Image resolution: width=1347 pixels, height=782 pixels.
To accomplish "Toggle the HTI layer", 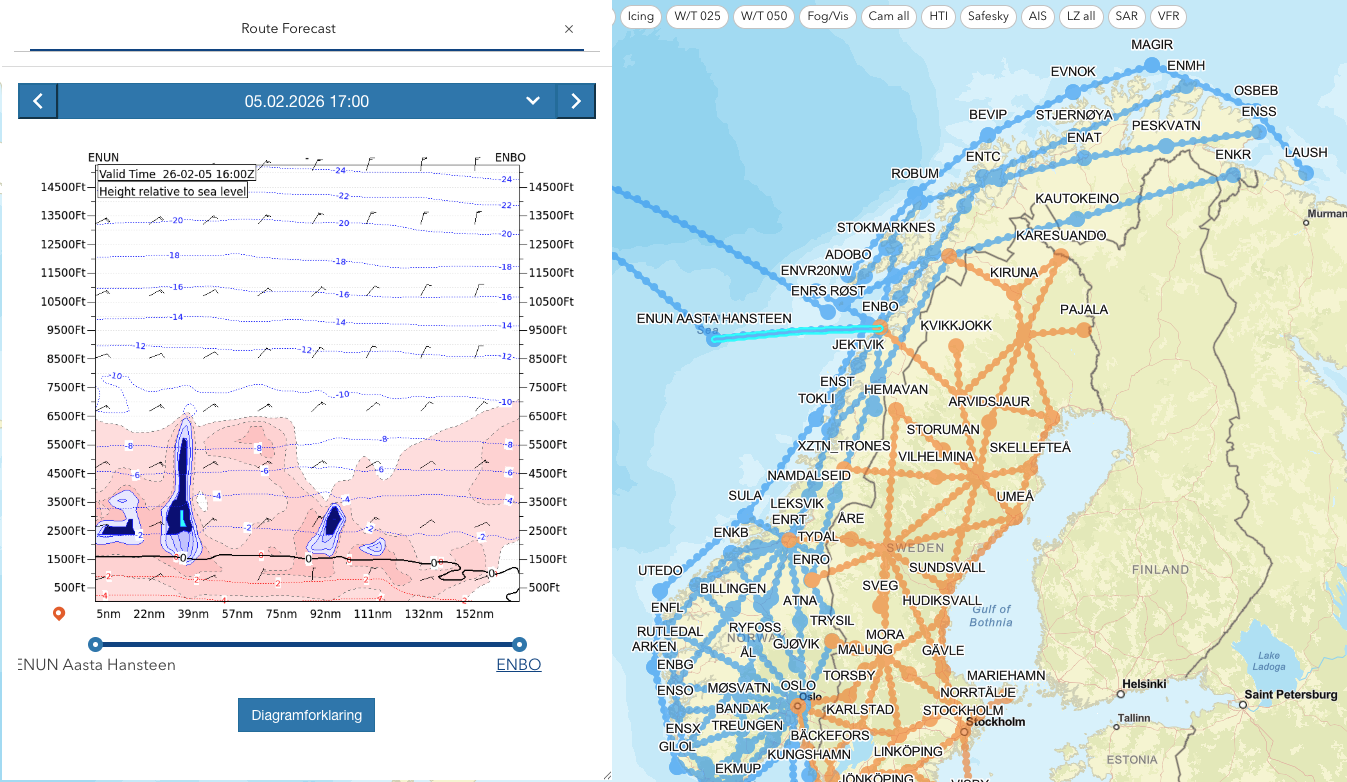I will [938, 16].
